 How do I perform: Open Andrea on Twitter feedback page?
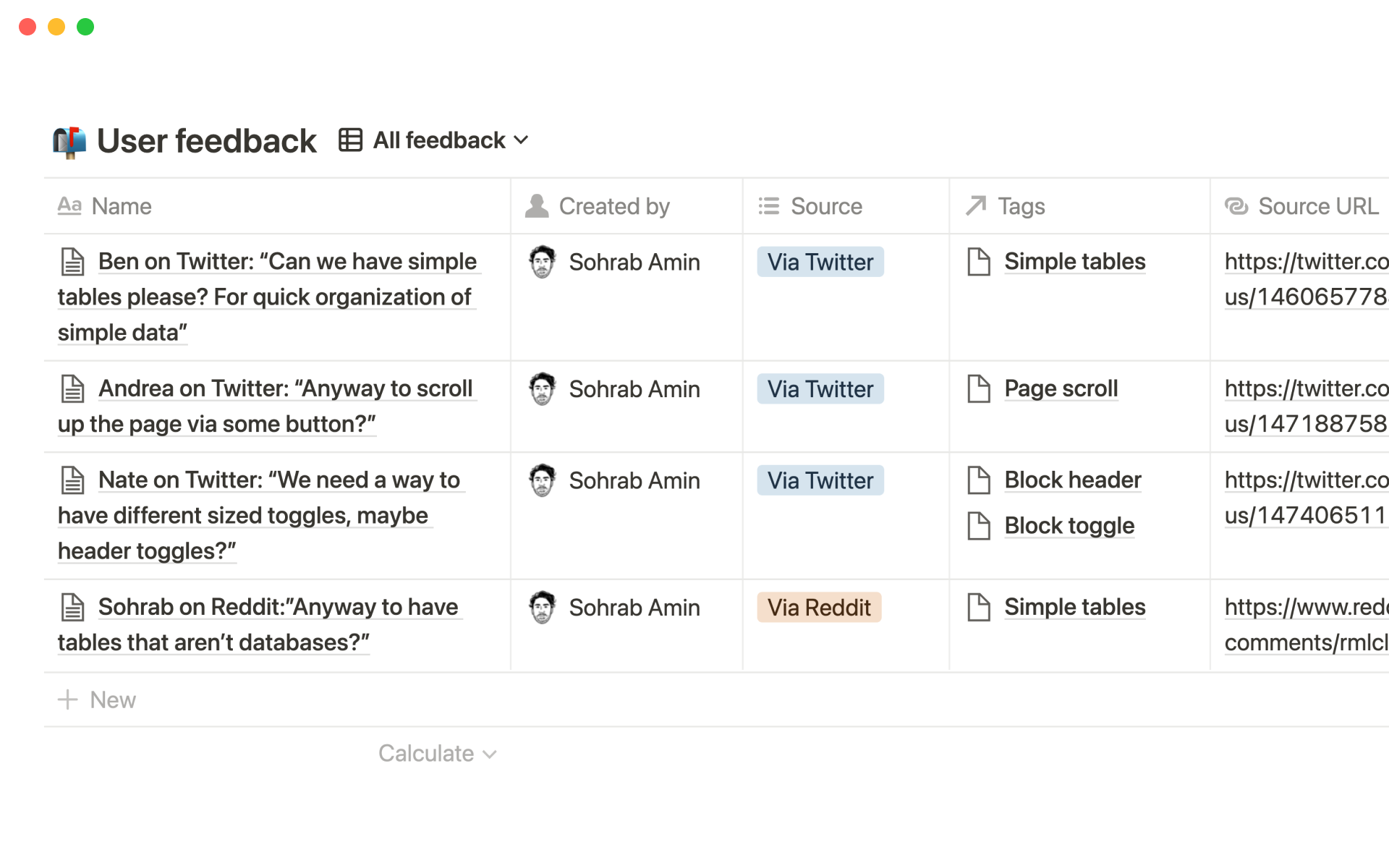pyautogui.click(x=285, y=389)
